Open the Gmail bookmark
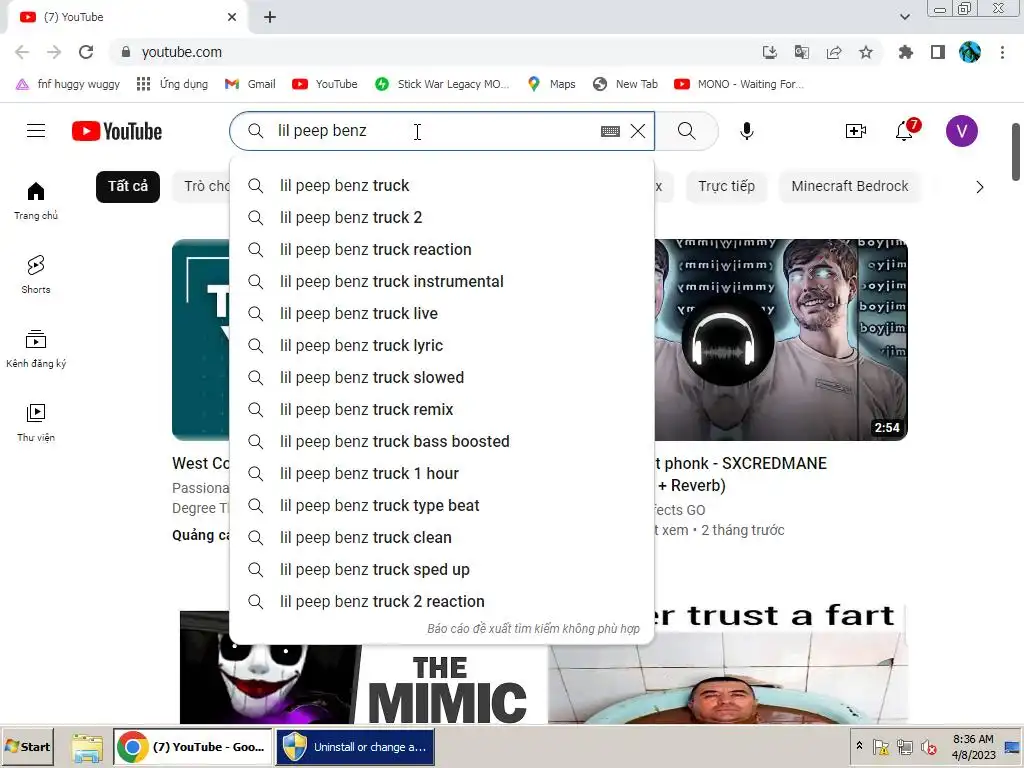Image resolution: width=1024 pixels, height=768 pixels. tap(250, 84)
